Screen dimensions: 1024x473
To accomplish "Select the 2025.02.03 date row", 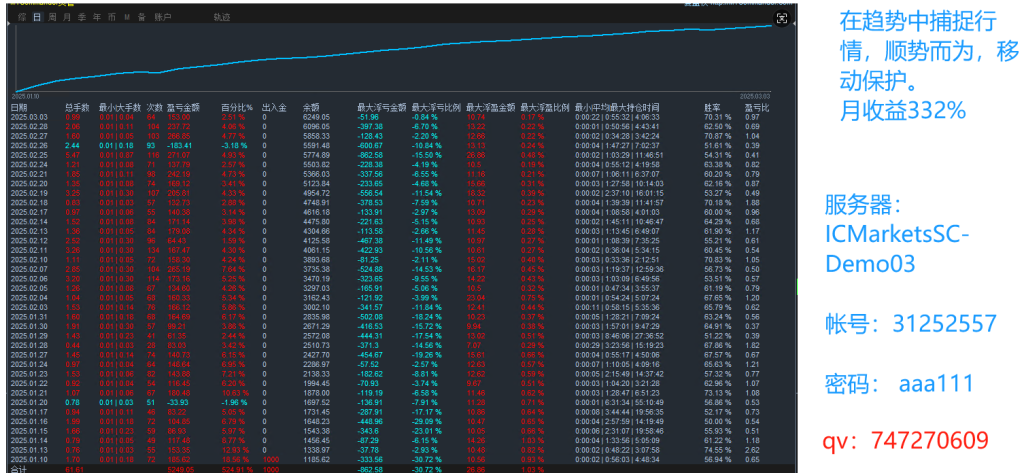I will click(392, 309).
